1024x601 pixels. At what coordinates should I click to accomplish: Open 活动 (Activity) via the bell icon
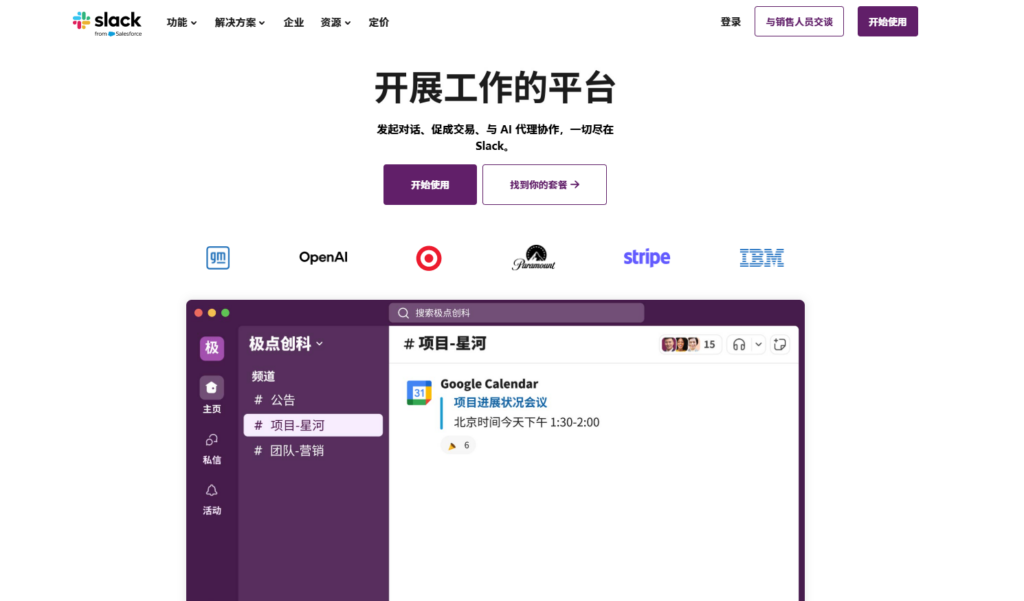click(x=211, y=492)
